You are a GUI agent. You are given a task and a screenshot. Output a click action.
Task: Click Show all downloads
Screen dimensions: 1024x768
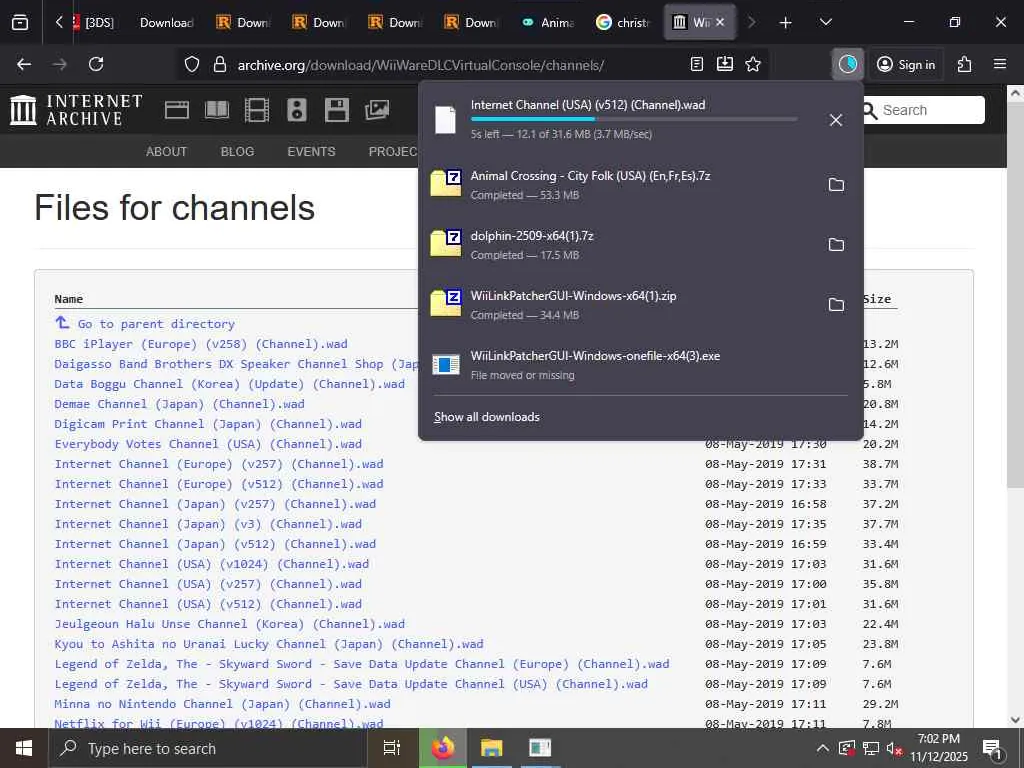coord(487,417)
